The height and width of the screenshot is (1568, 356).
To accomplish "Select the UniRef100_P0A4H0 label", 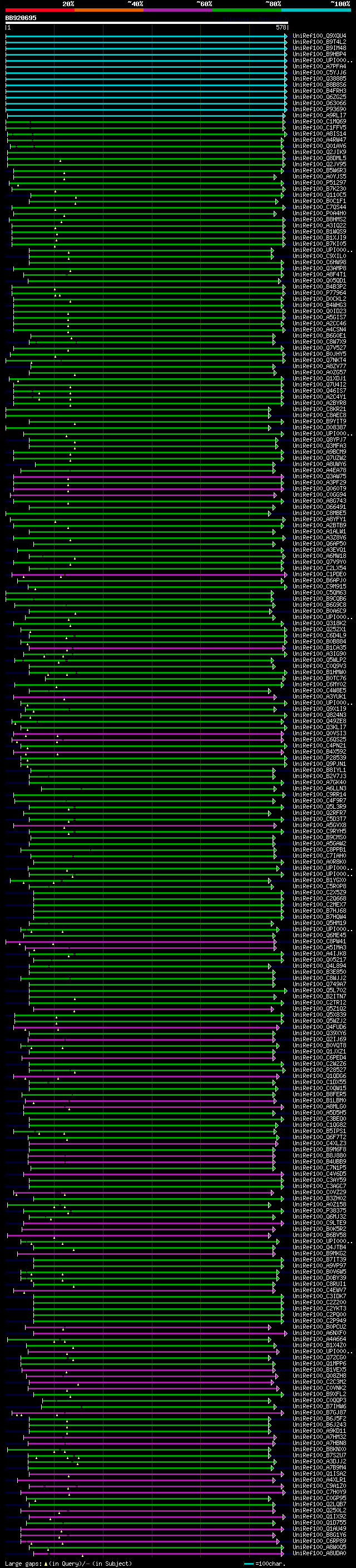I will point(319,213).
